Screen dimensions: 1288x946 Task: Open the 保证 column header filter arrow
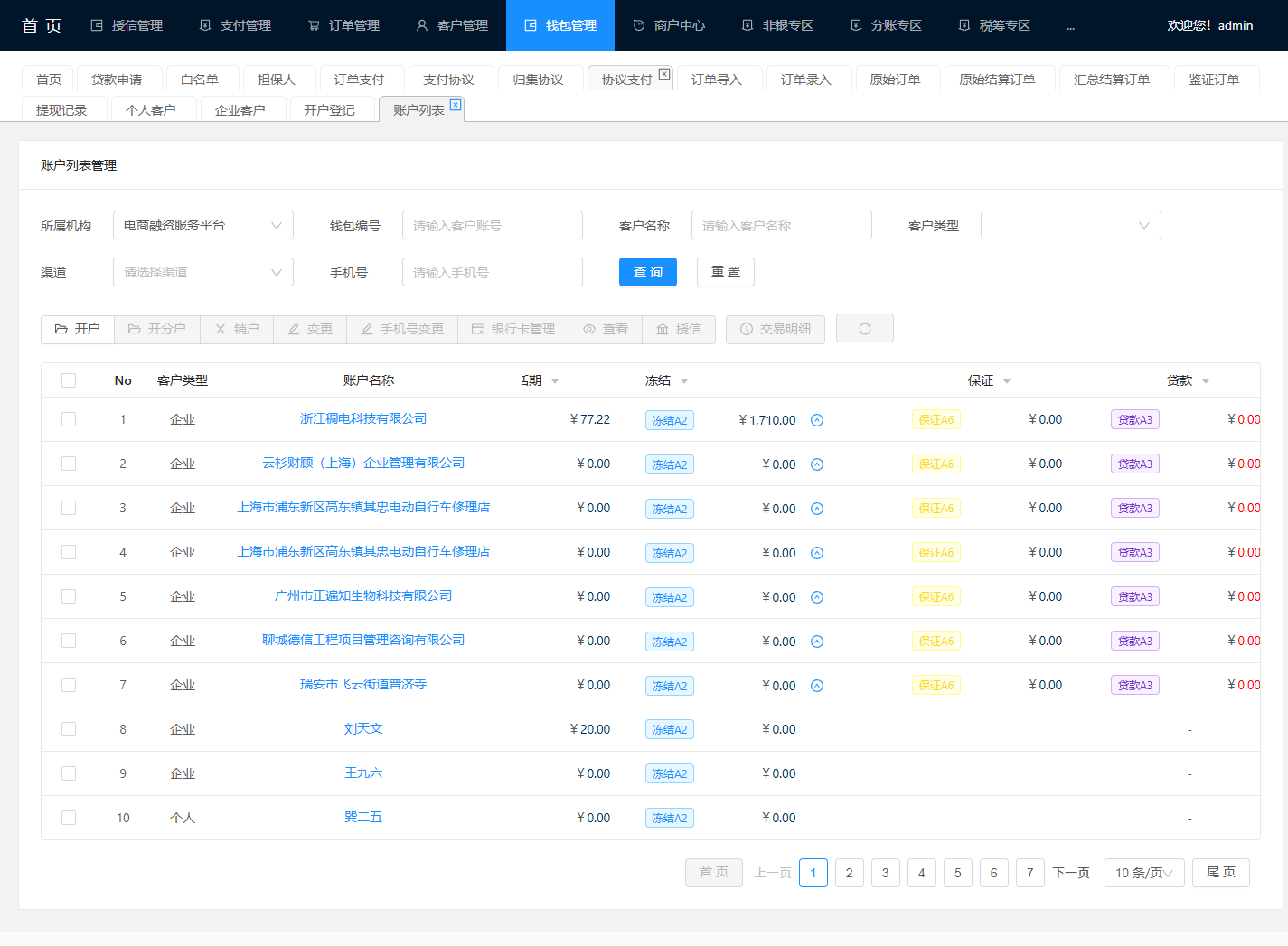(1007, 381)
